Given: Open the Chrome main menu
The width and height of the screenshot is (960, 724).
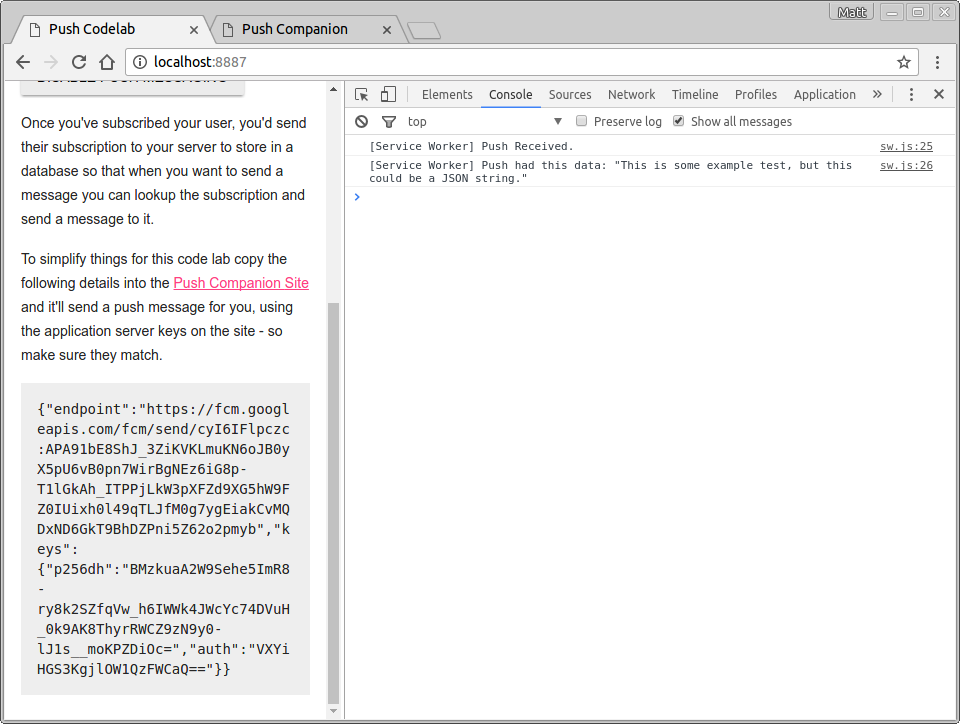Looking at the screenshot, I should point(938,62).
